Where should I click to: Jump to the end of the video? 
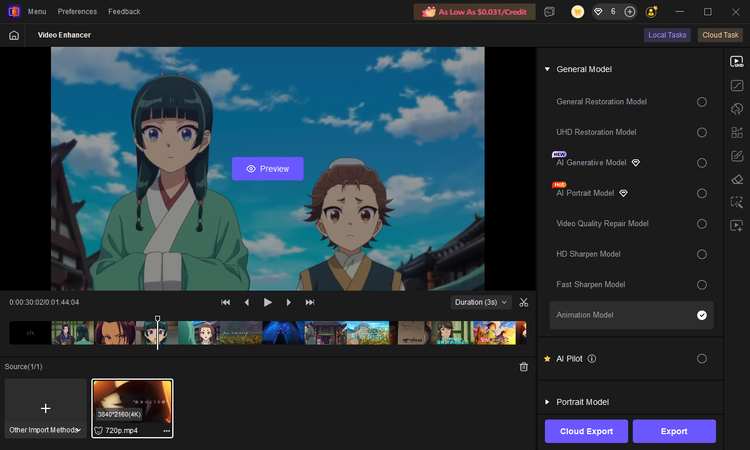point(309,302)
